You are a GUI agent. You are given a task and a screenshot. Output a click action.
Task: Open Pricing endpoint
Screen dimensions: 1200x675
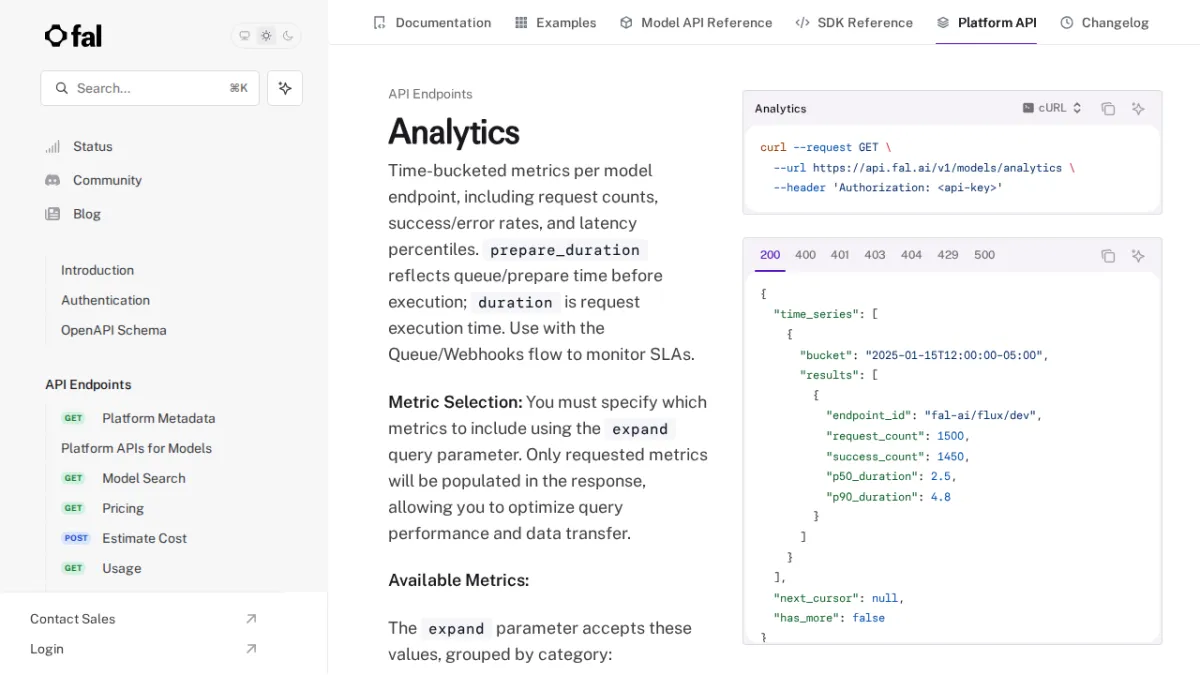[x=123, y=508]
